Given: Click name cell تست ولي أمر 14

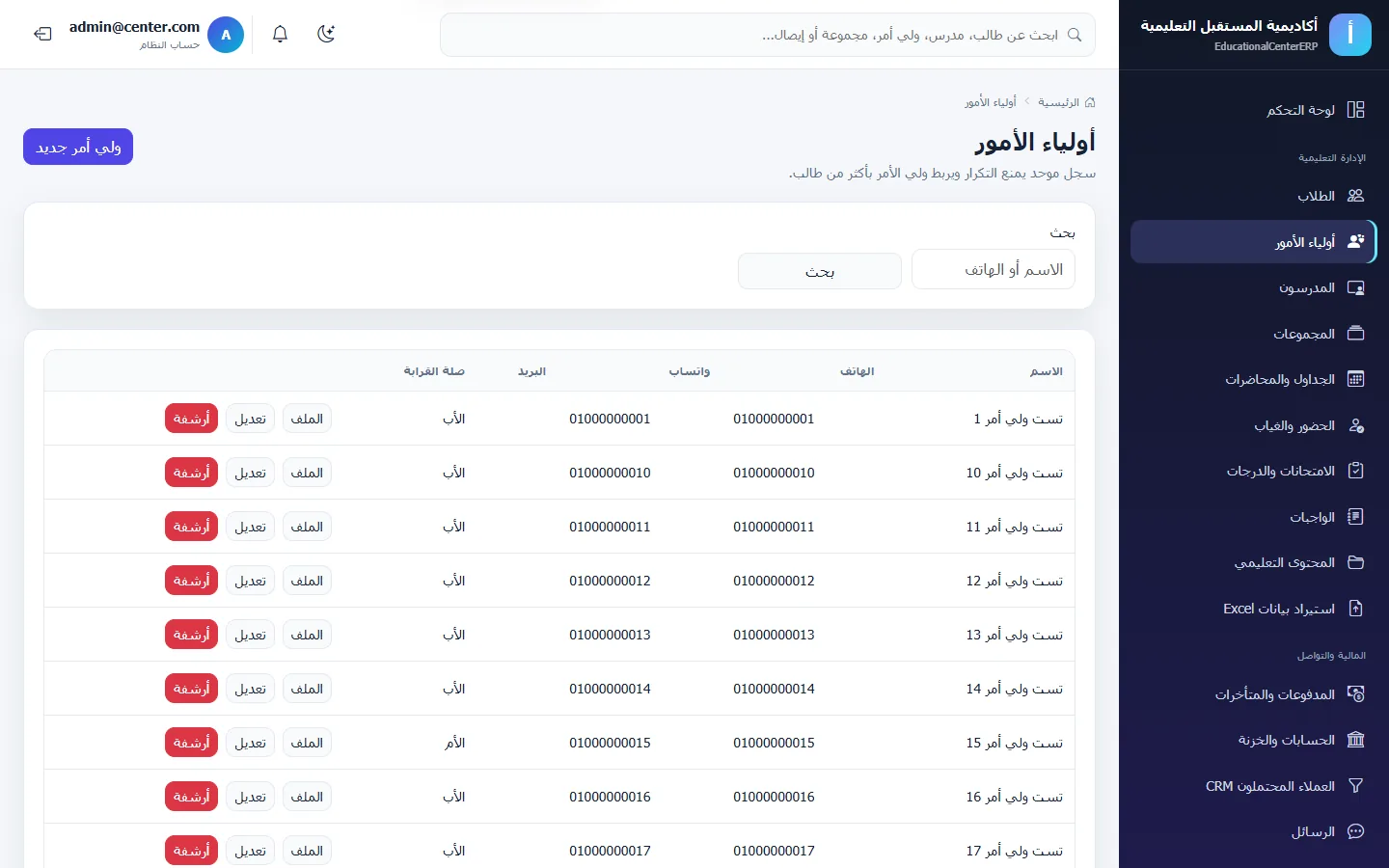Looking at the screenshot, I should coord(1015,689).
